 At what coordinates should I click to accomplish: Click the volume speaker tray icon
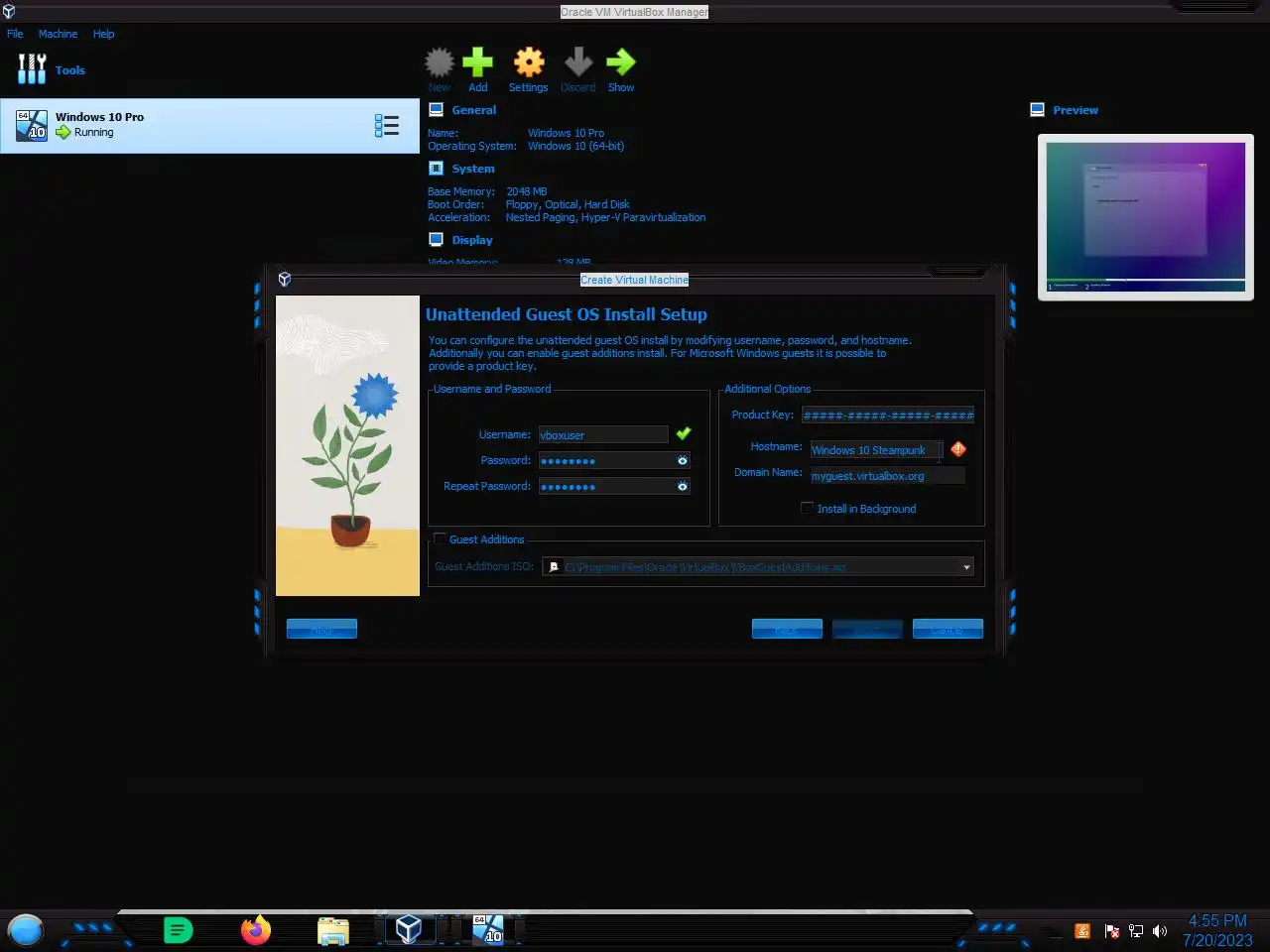[x=1160, y=931]
